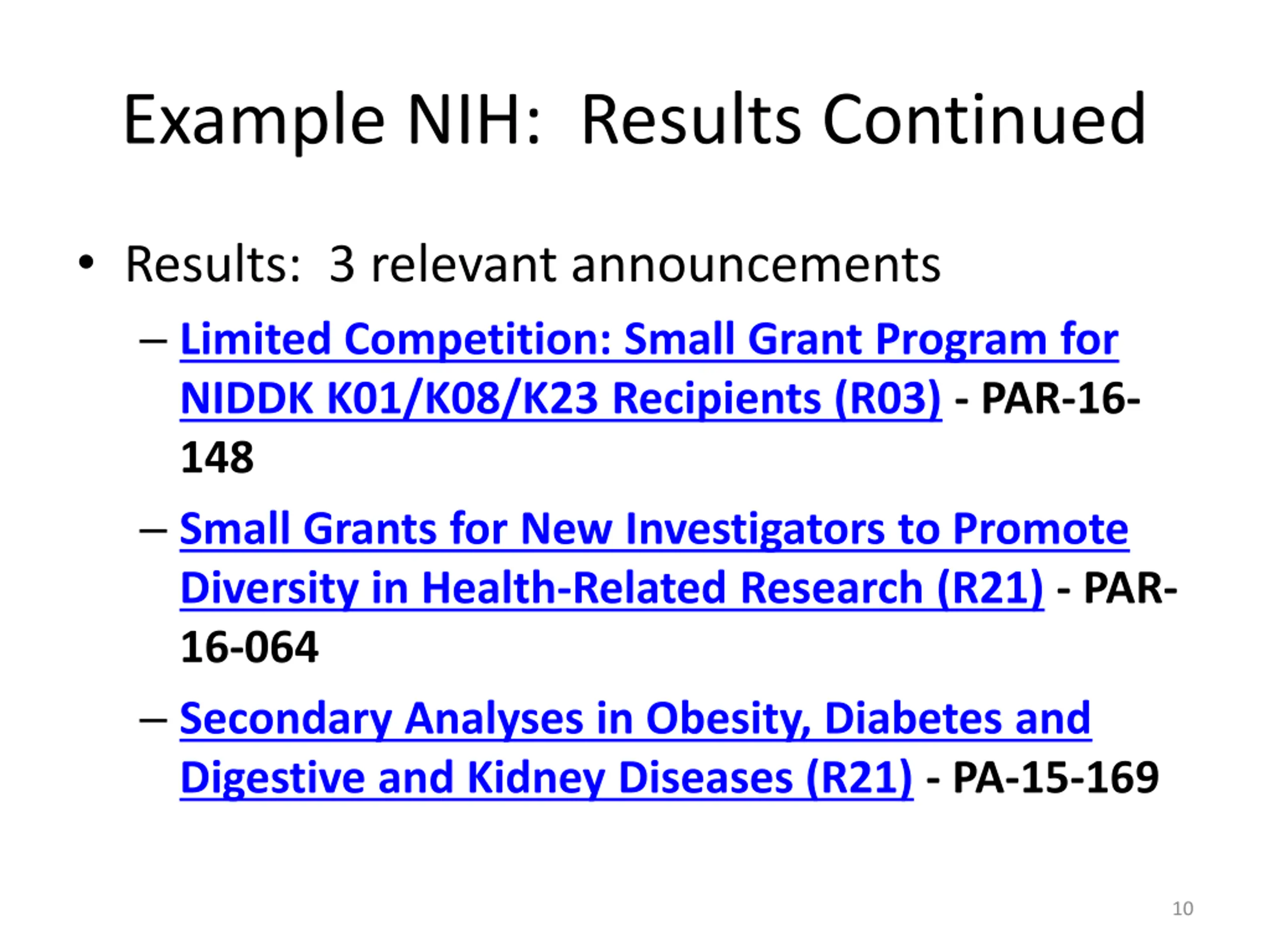Select the PA-15-169 announcement code
The width and height of the screenshot is (1270, 952).
(1055, 777)
